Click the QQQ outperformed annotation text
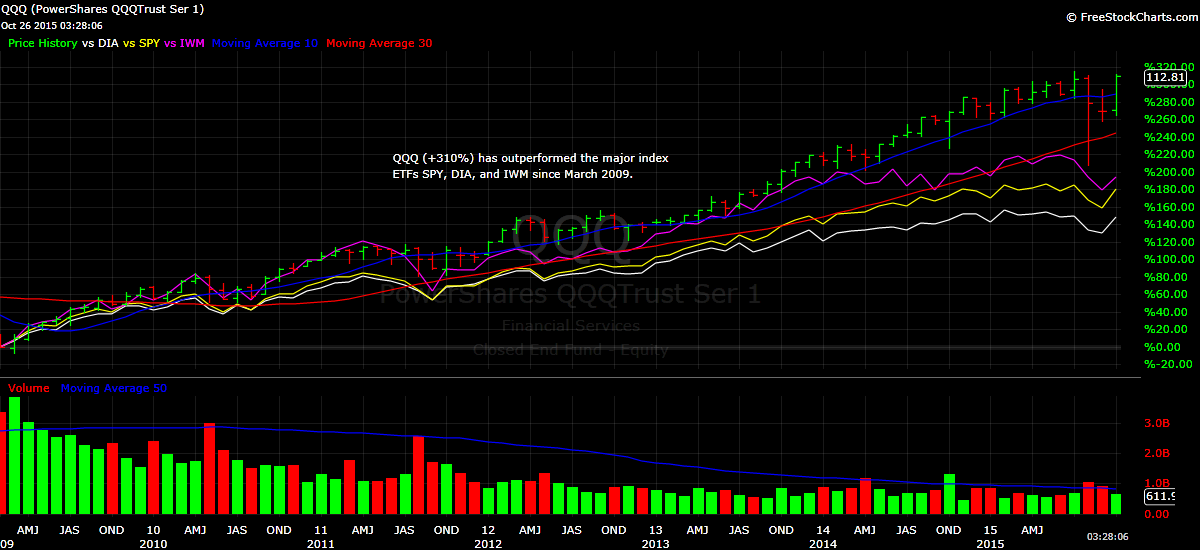The height and width of the screenshot is (550, 1200). (x=531, y=166)
